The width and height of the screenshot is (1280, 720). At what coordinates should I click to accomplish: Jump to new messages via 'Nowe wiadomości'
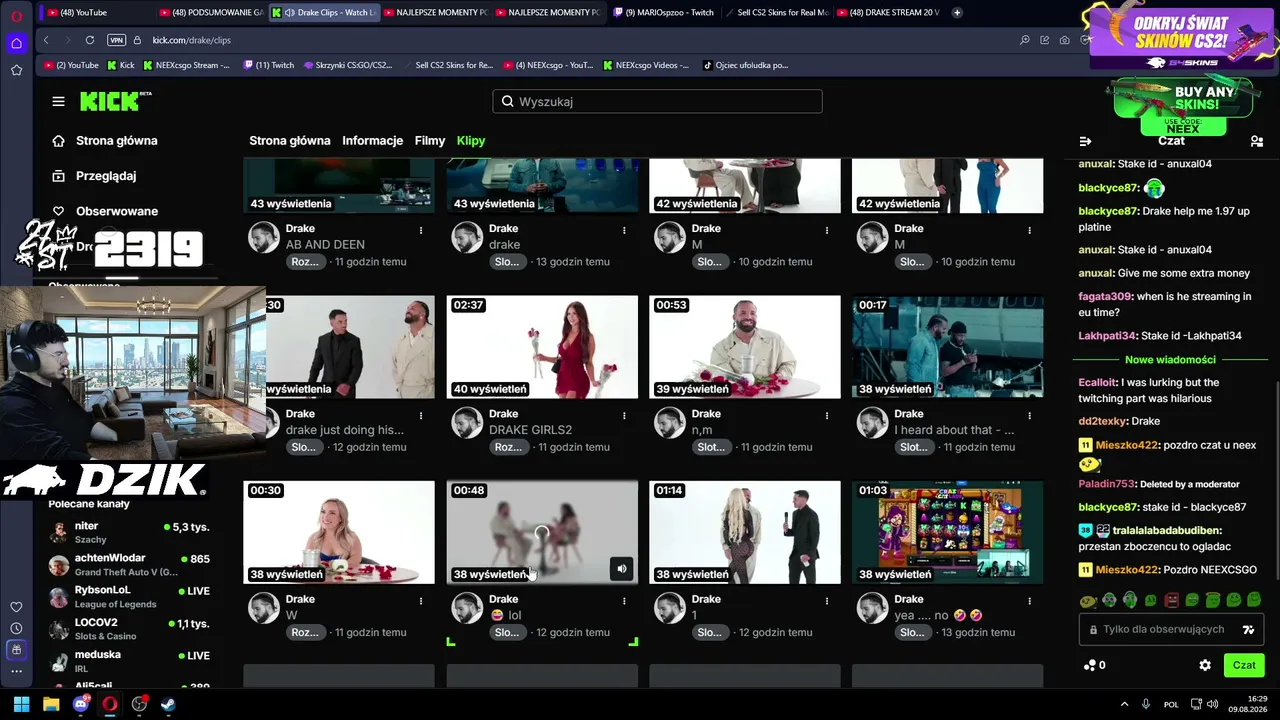tap(1170, 359)
